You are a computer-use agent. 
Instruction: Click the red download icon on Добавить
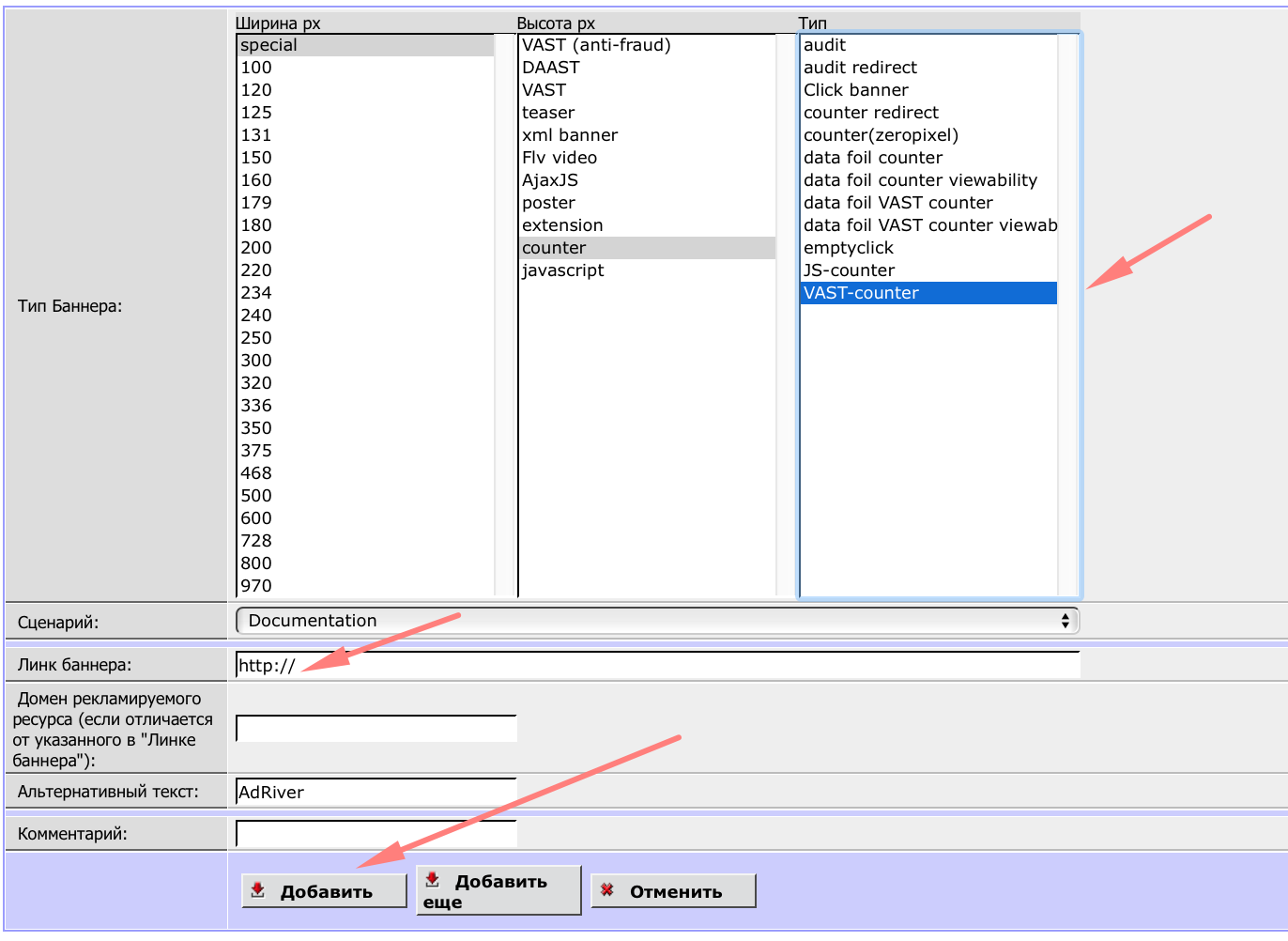click(258, 890)
